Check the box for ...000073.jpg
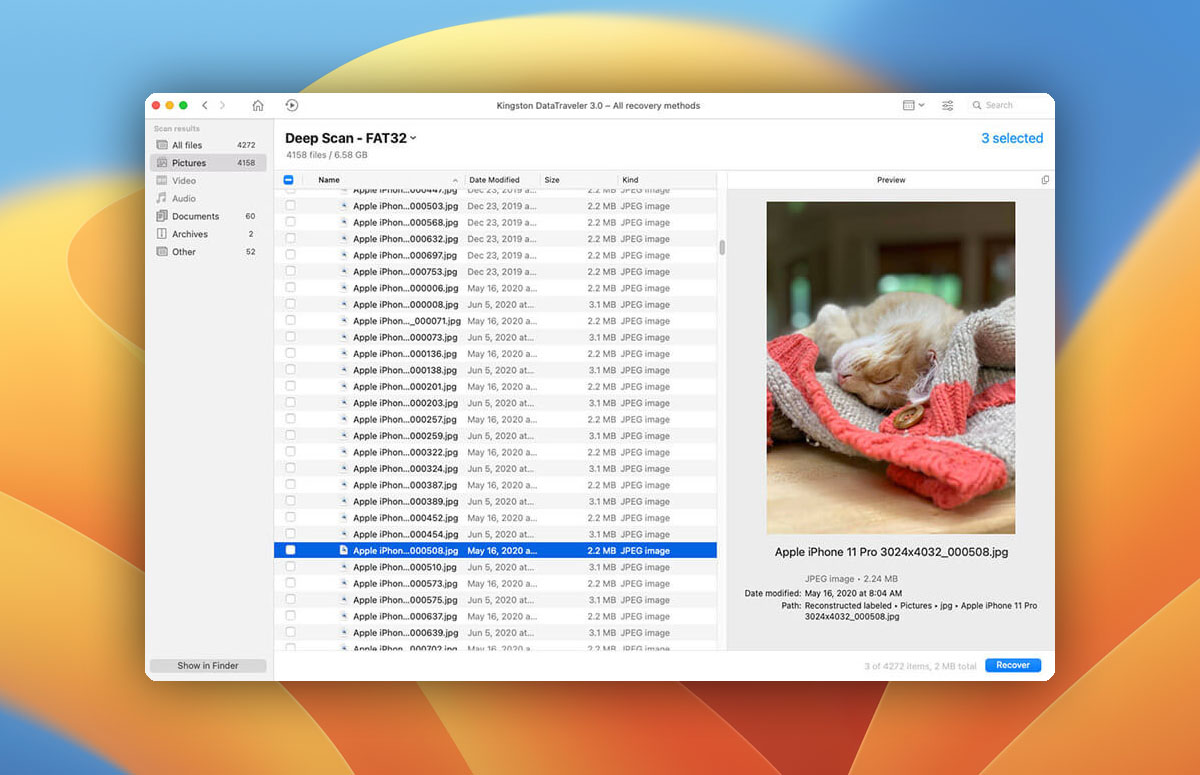1200x775 pixels. pos(290,337)
